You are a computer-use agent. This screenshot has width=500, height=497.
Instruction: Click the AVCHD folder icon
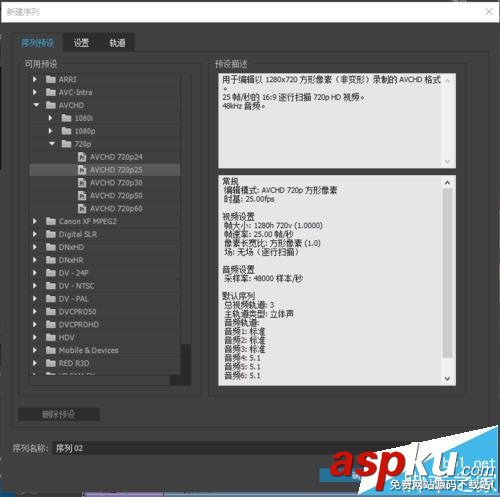51,105
